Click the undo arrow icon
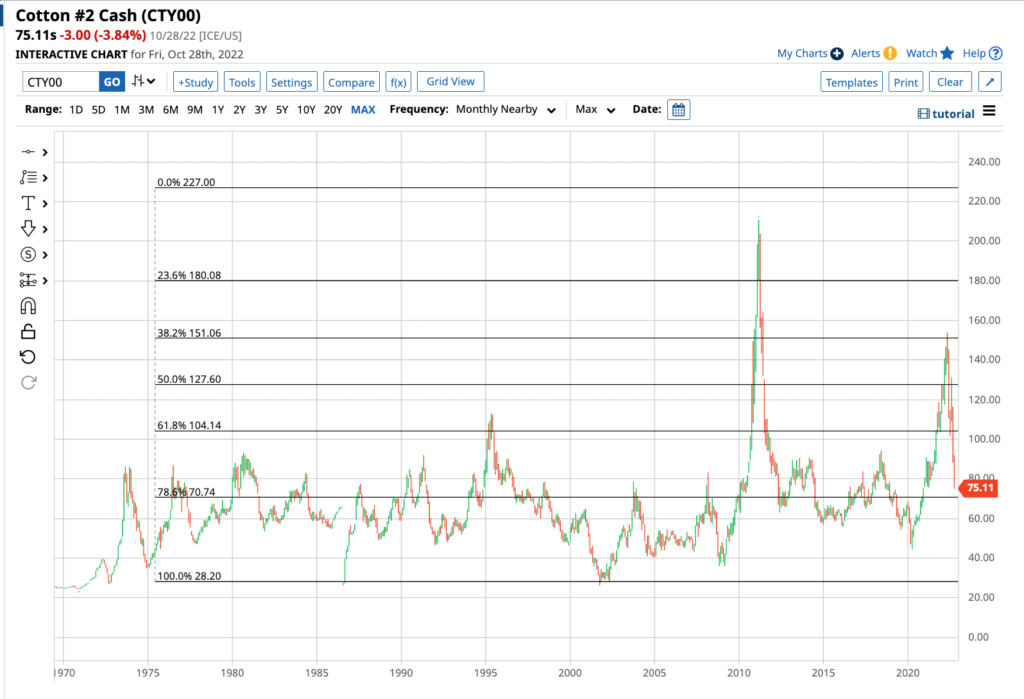1024x699 pixels. [x=27, y=357]
